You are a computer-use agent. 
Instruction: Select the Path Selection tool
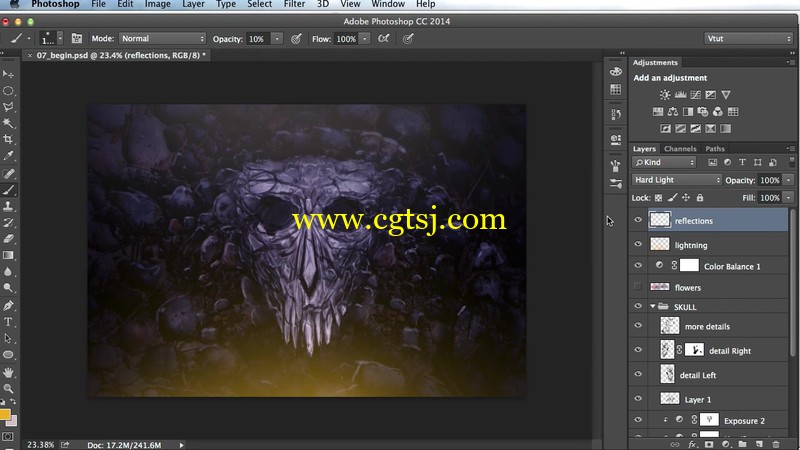(x=8, y=338)
